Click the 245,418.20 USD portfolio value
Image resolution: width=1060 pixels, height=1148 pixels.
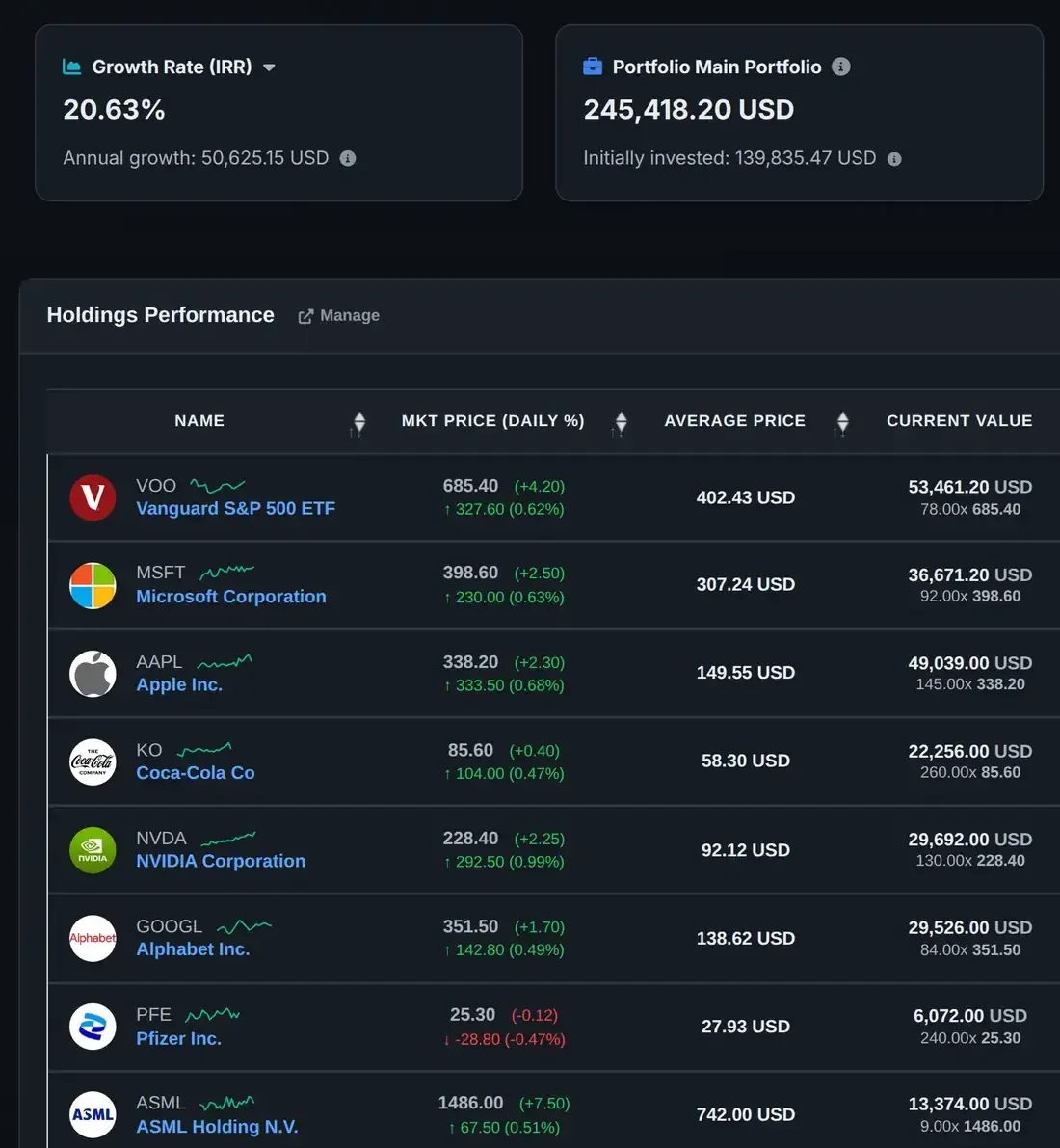(688, 110)
